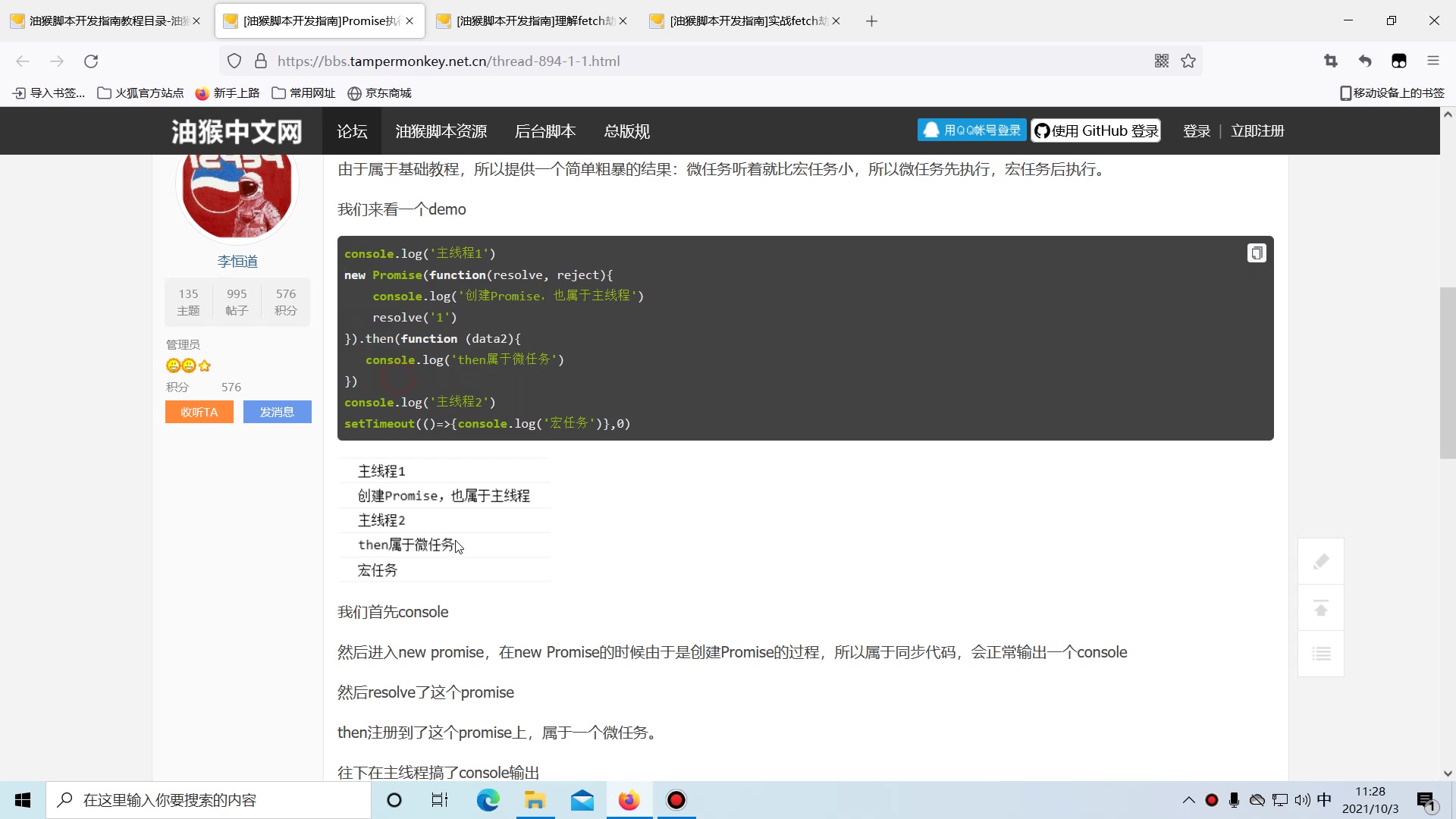The height and width of the screenshot is (819, 1456).
Task: Click the 使用 GitHub 登录 button
Action: [x=1096, y=130]
